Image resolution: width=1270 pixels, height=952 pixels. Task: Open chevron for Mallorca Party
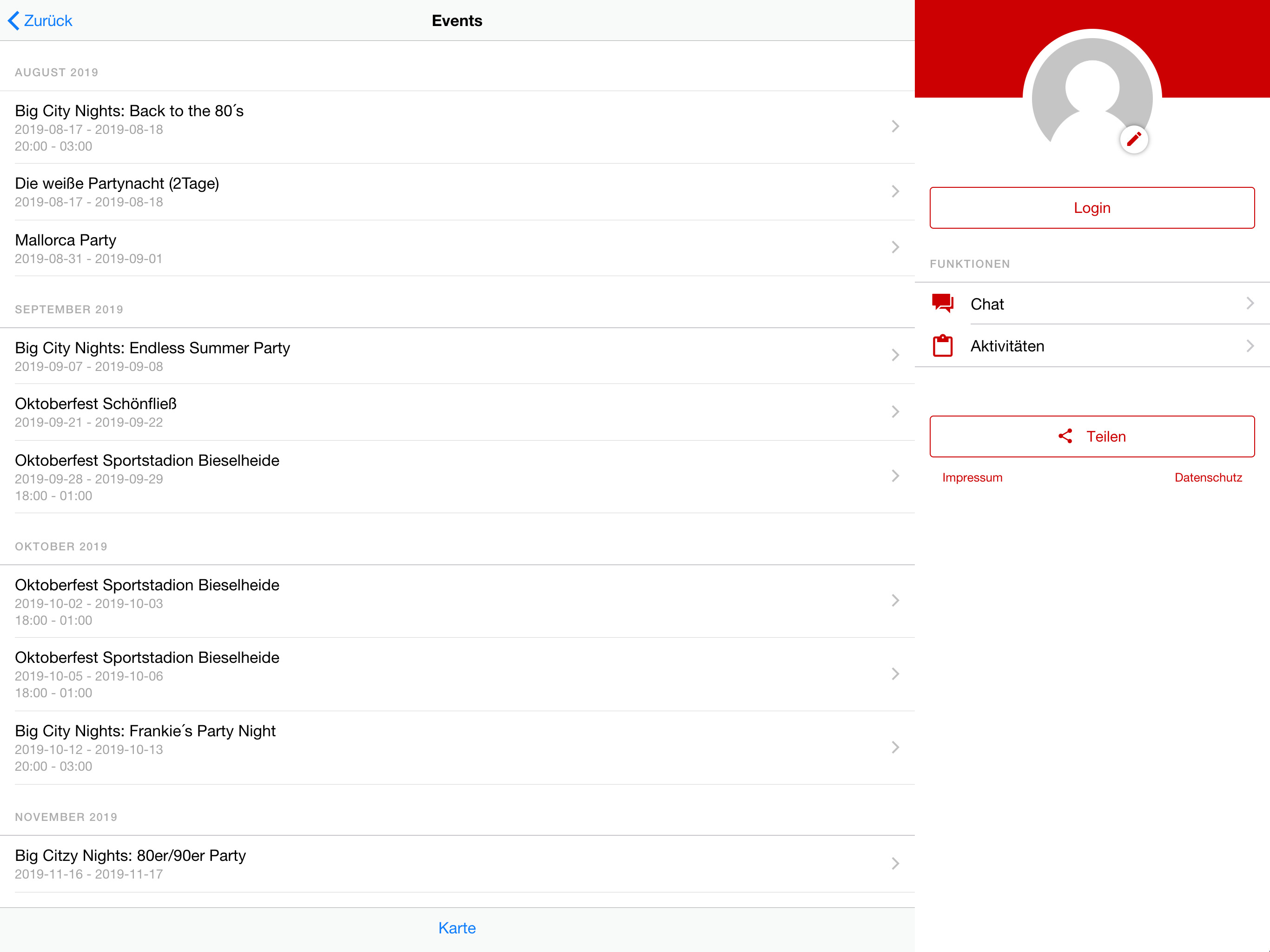click(895, 247)
